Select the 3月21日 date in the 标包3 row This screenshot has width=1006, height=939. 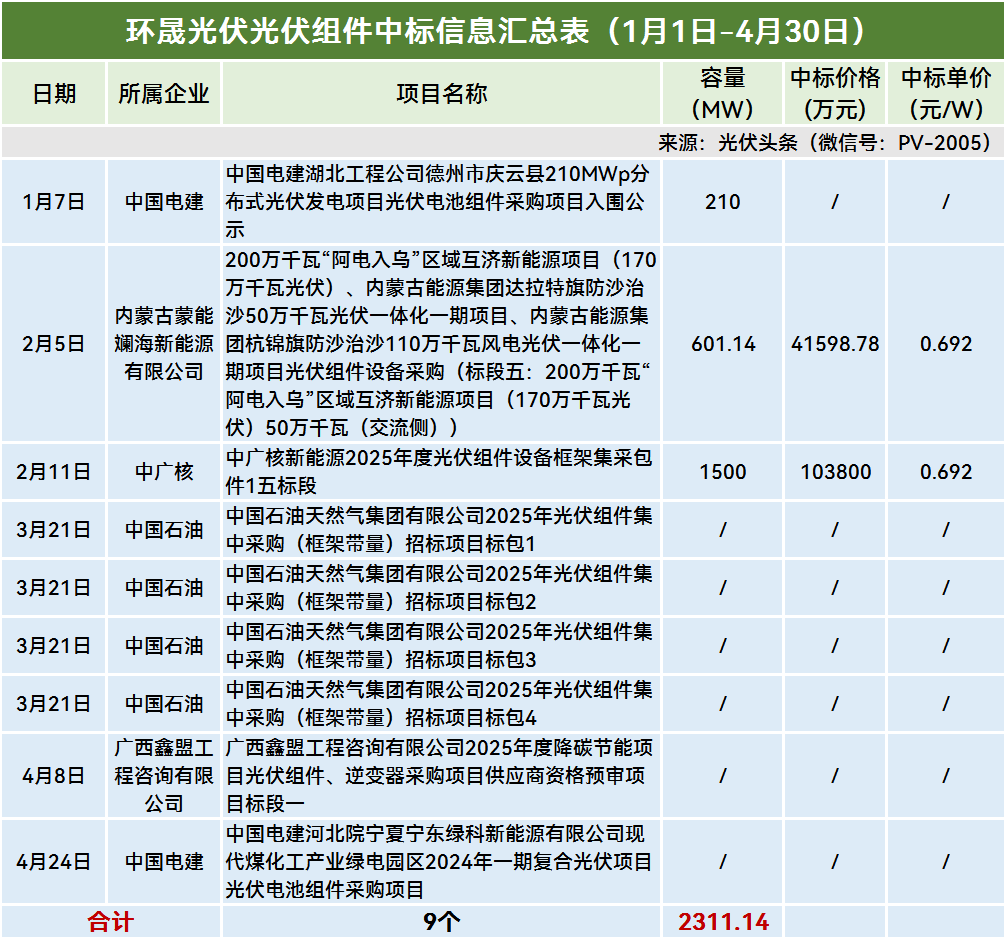tap(53, 645)
